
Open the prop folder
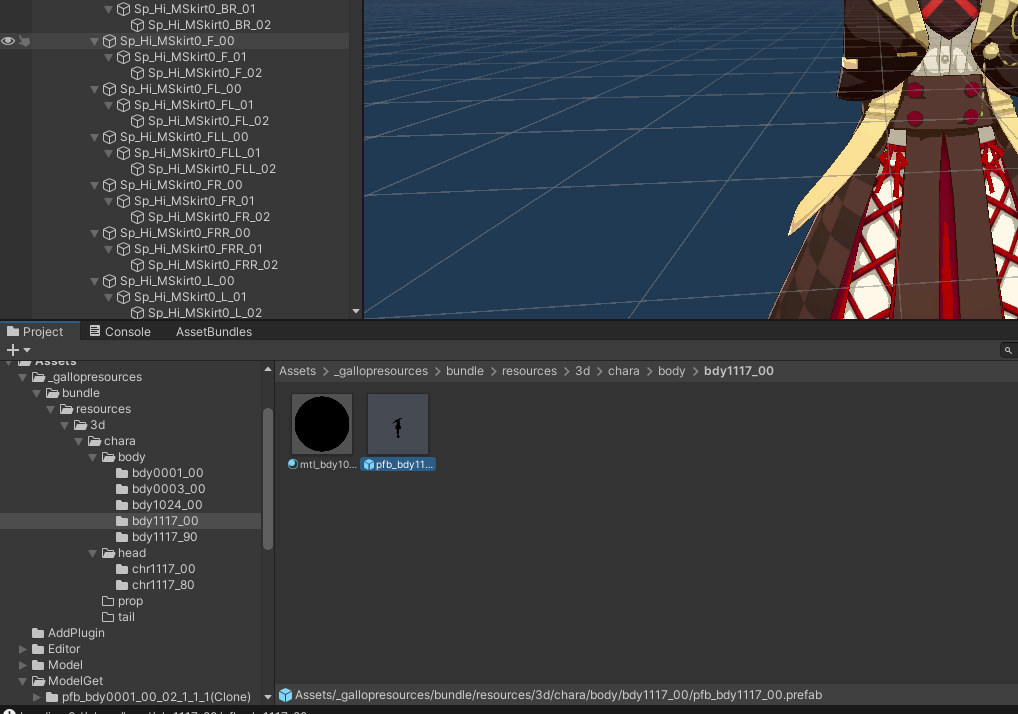point(123,601)
